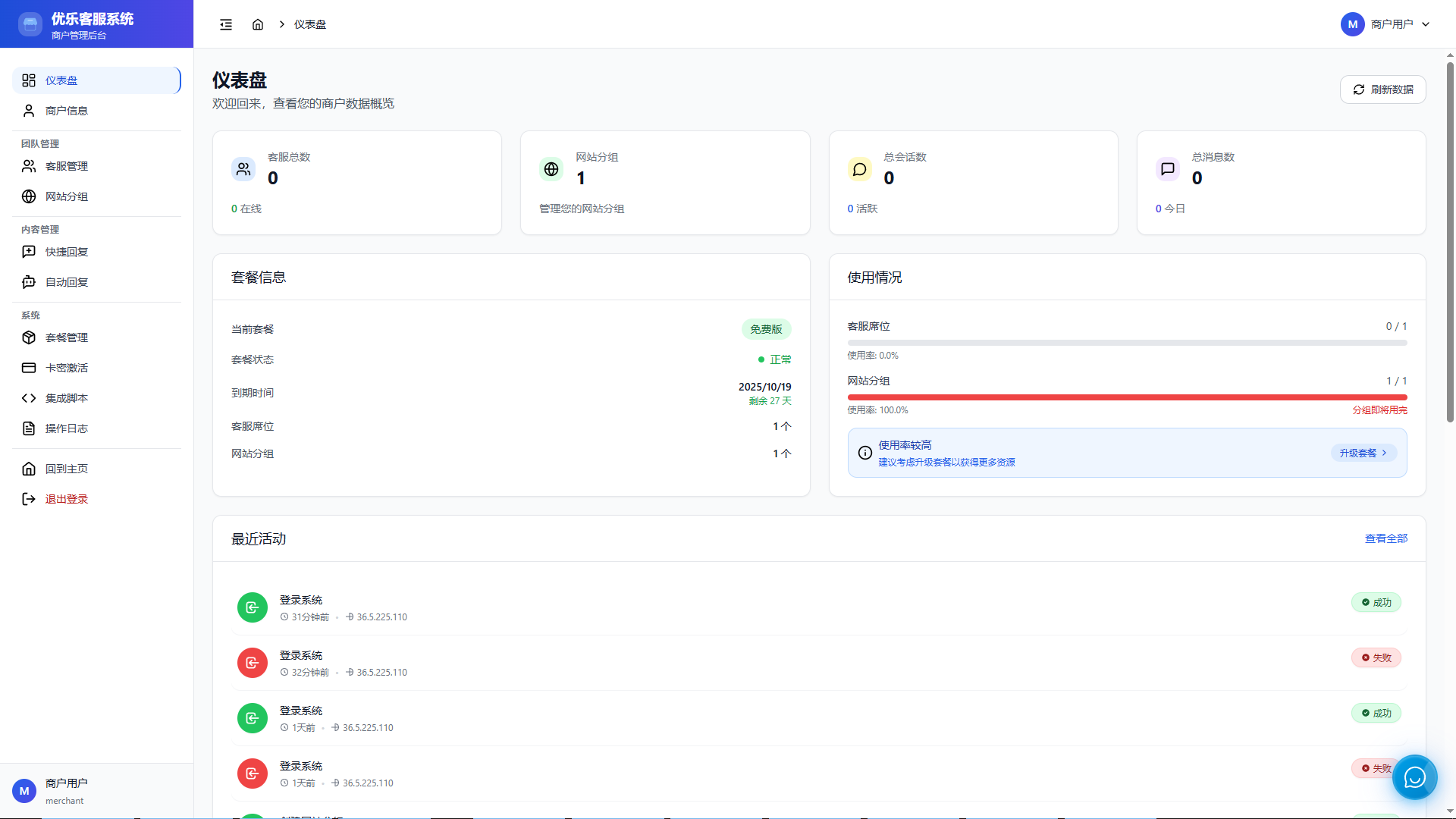Click 升级套餐 chevron button

[x=1363, y=453]
